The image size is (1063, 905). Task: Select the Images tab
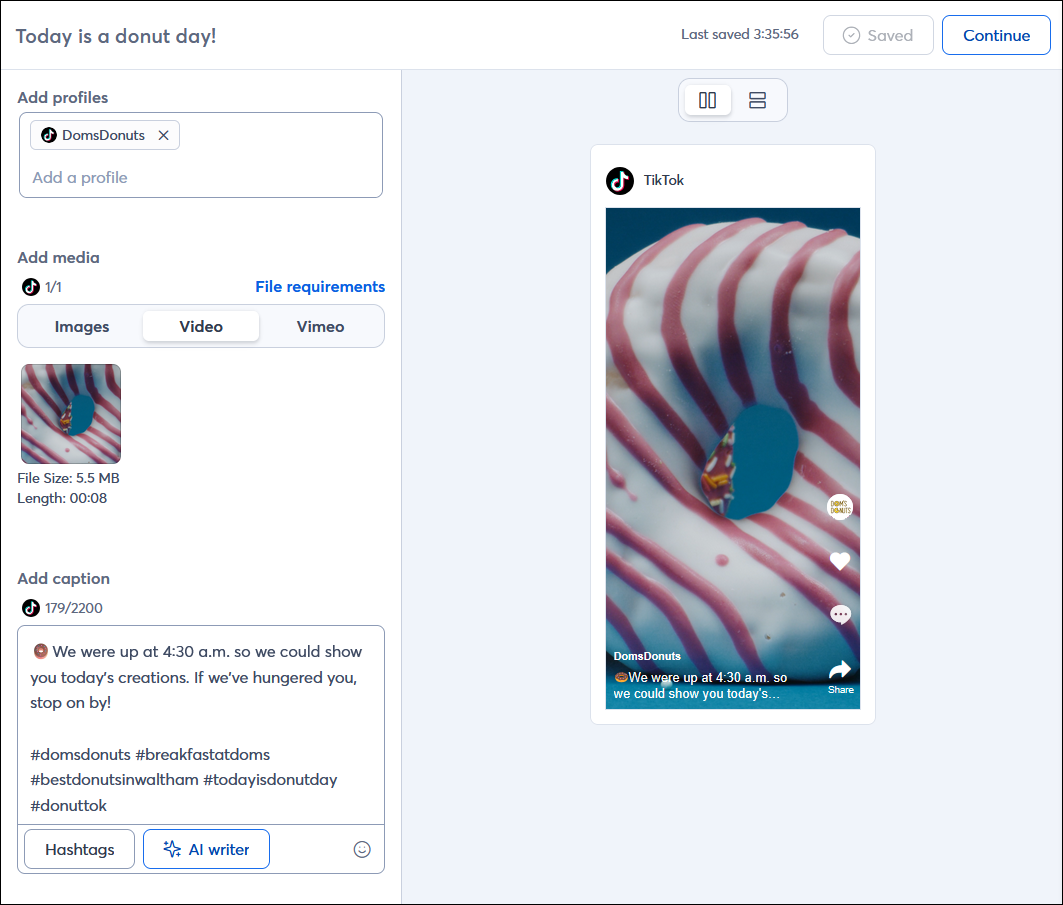pos(81,326)
